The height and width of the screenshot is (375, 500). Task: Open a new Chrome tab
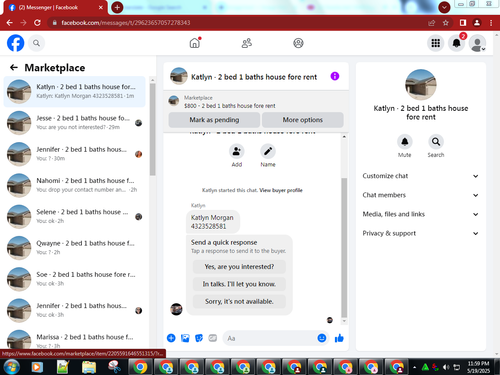117,7
